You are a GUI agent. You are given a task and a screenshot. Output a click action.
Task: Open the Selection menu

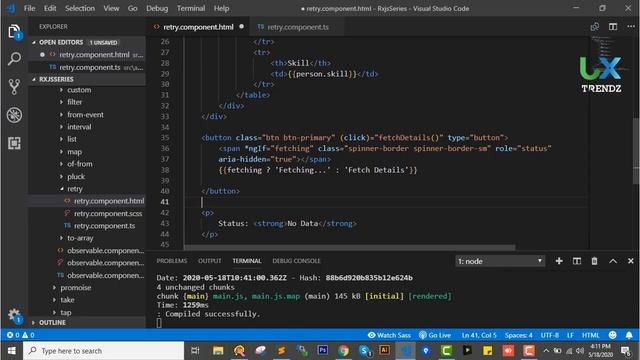coord(80,8)
